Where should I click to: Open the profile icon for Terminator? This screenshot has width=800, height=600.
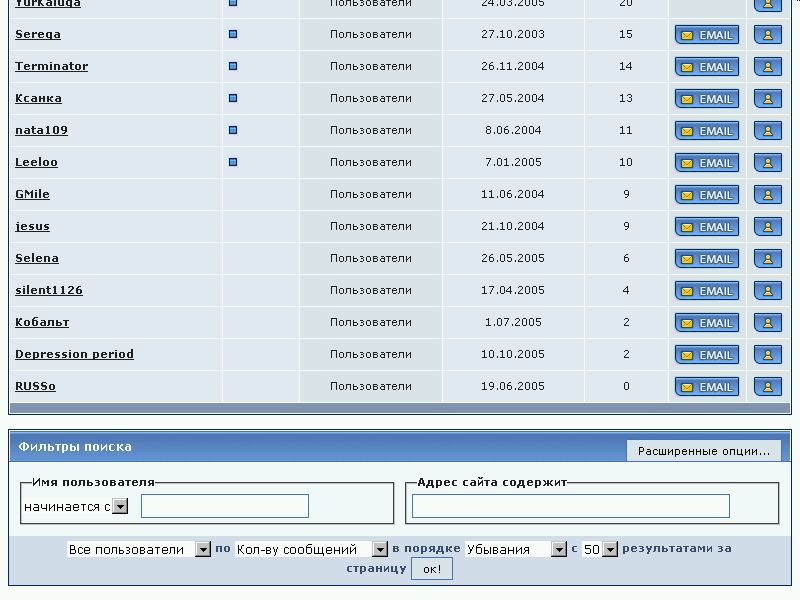tap(767, 67)
